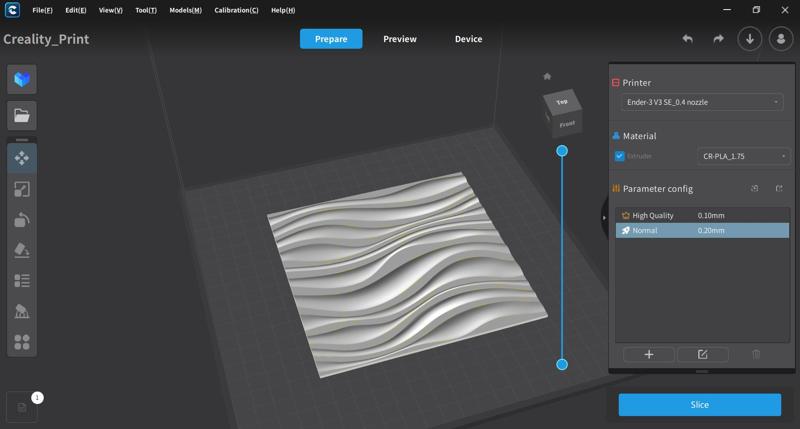Add a new parameter profile
This screenshot has width=800, height=429.
pos(649,355)
